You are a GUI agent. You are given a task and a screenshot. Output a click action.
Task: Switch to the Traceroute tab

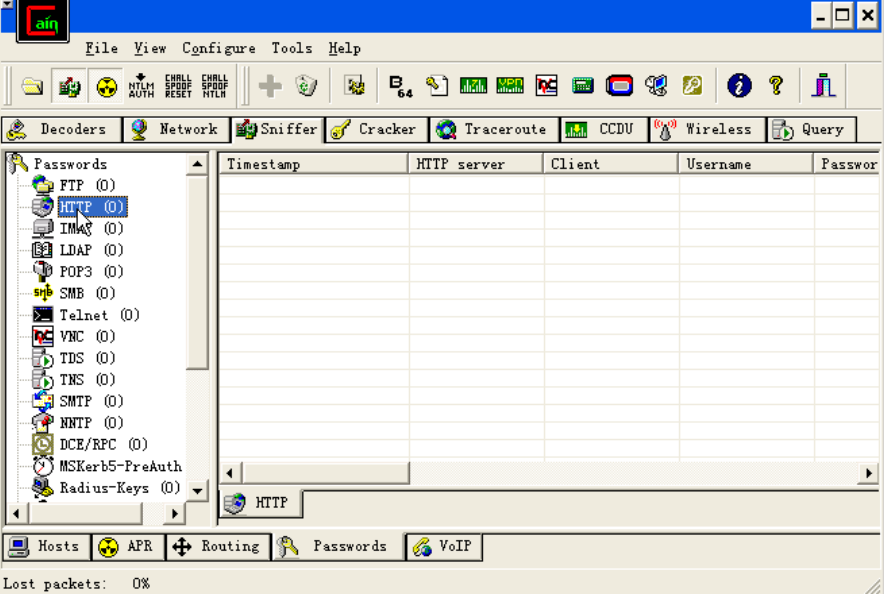(x=494, y=130)
